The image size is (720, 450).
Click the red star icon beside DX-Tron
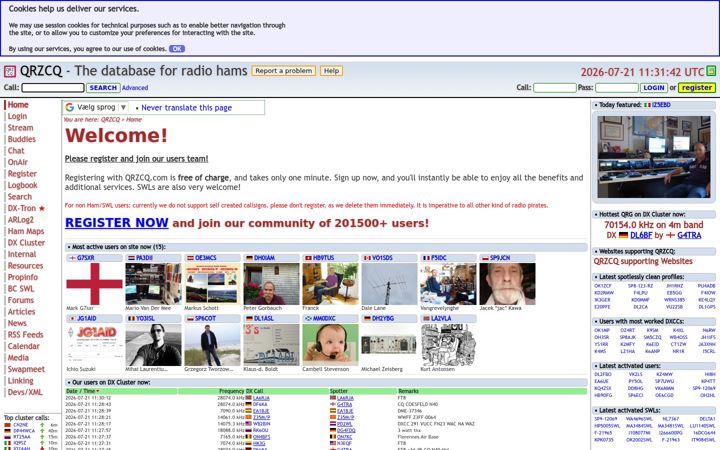42,208
